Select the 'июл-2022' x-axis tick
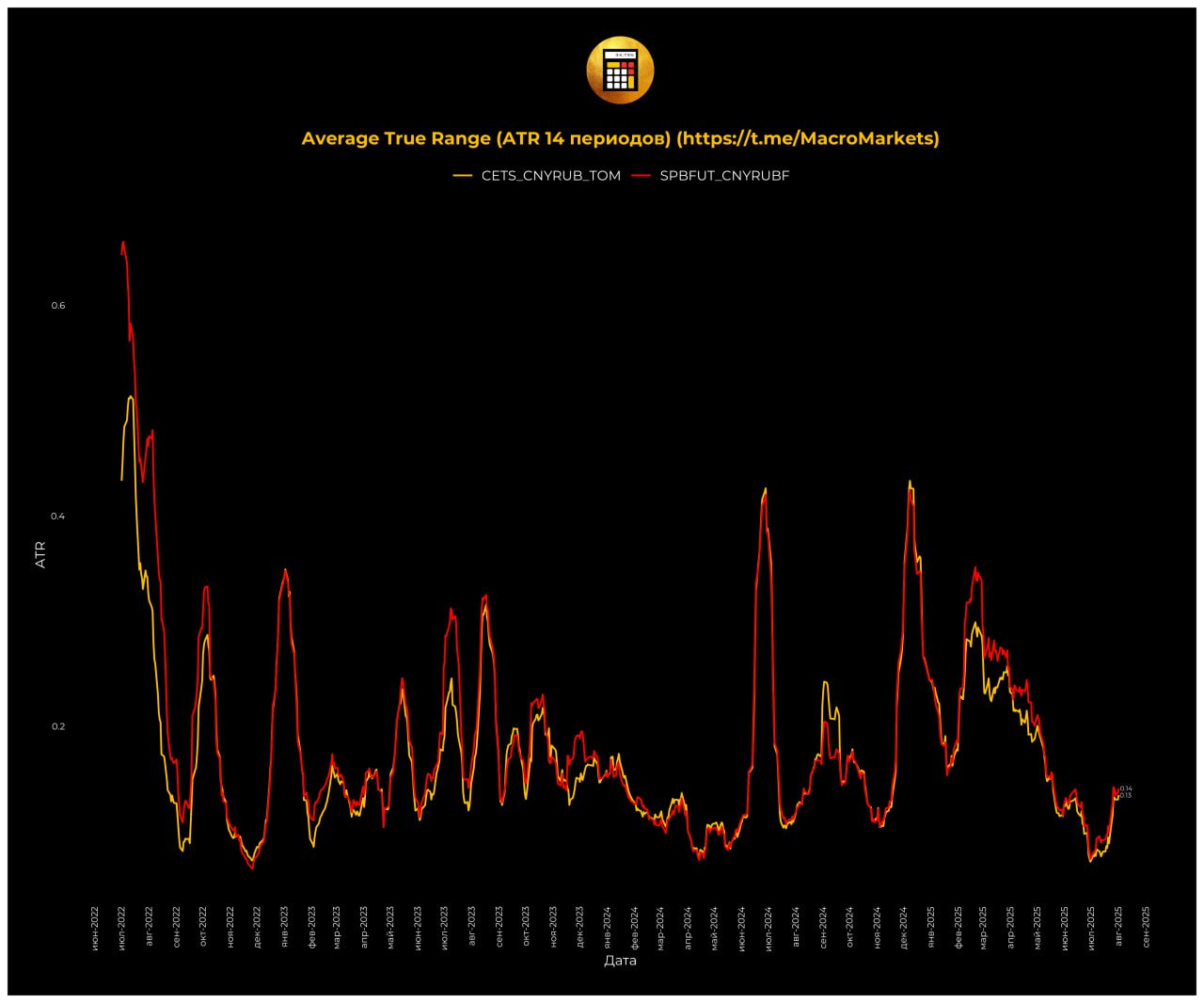Image resolution: width=1204 pixels, height=1003 pixels. [122, 928]
